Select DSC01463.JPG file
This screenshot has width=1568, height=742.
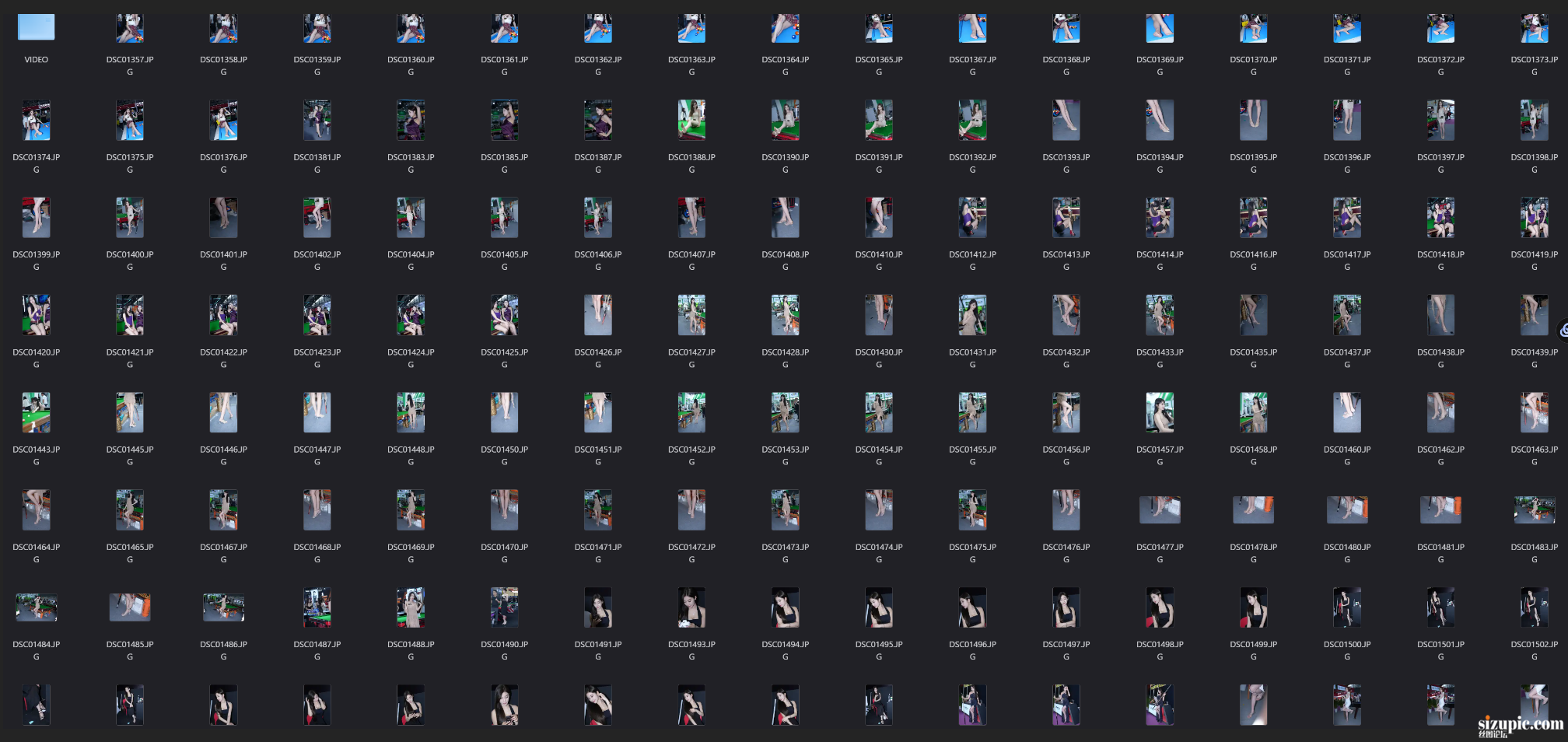[x=1535, y=412]
